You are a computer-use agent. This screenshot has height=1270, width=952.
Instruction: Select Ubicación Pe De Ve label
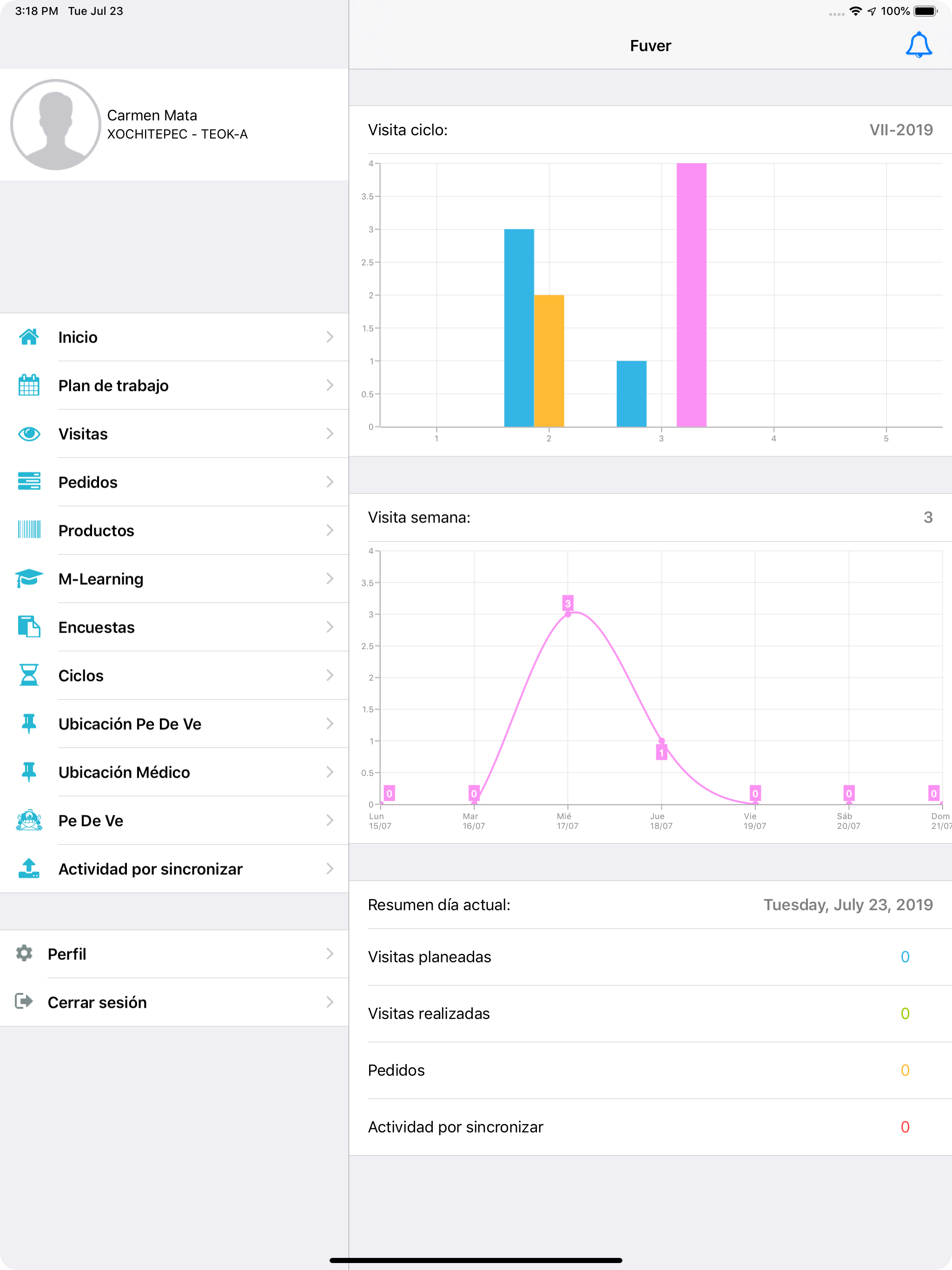tap(130, 723)
